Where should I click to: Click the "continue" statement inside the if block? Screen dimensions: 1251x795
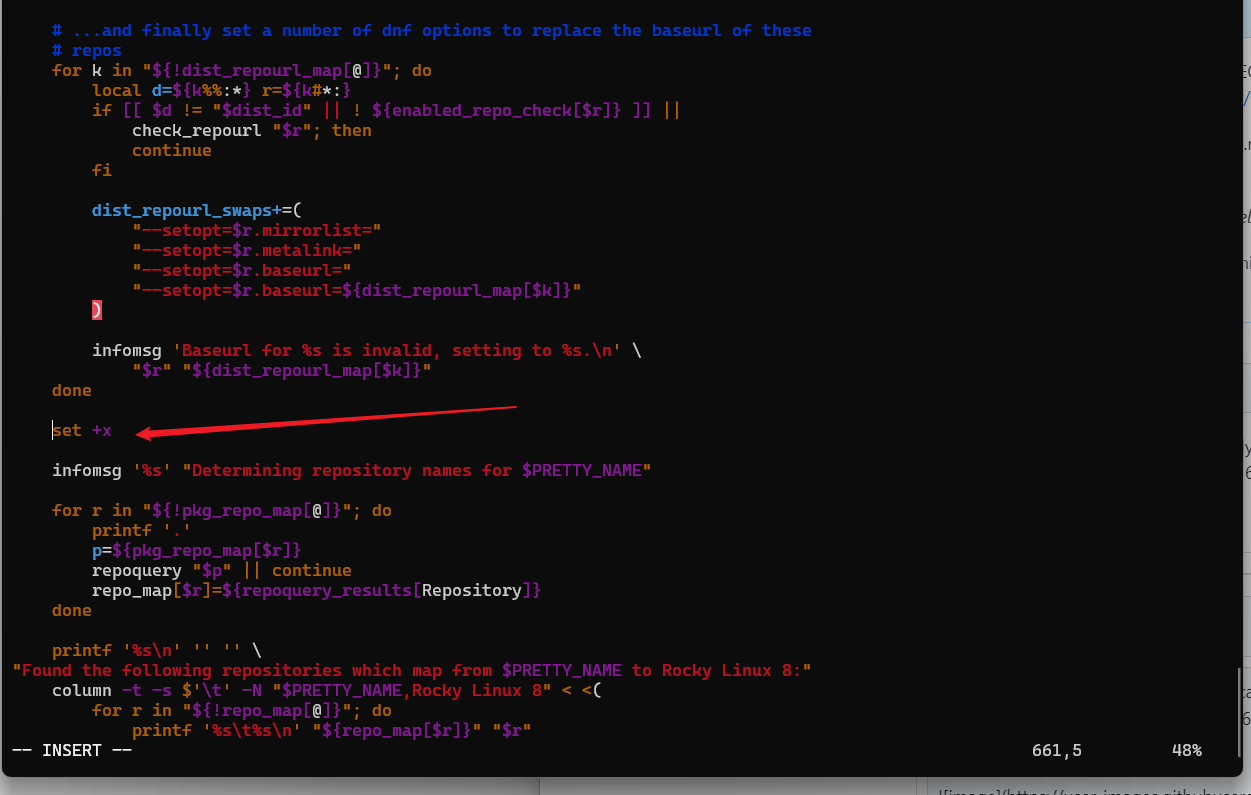pyautogui.click(x=171, y=150)
